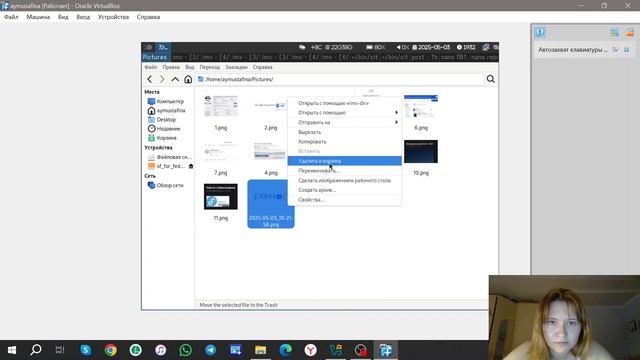This screenshot has height=360, width=640.
Task: Open Корзина (trash) in the sidebar
Action: click(x=162, y=138)
